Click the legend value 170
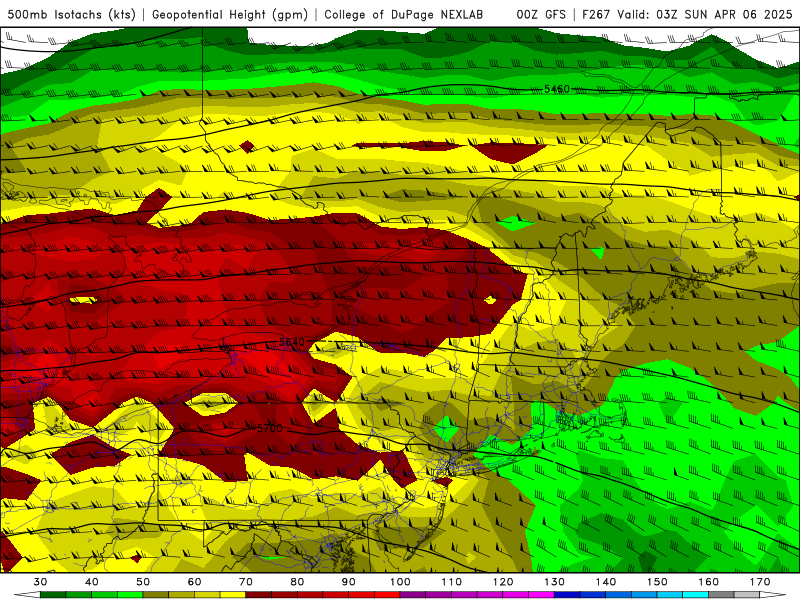This screenshot has height=600, width=800. coord(760,582)
